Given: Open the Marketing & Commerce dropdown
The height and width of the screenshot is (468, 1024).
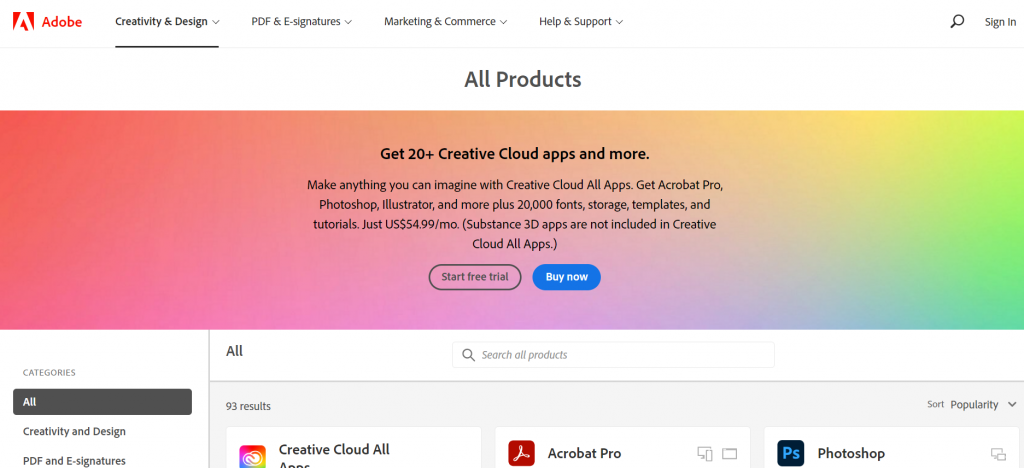Looking at the screenshot, I should pyautogui.click(x=445, y=22).
